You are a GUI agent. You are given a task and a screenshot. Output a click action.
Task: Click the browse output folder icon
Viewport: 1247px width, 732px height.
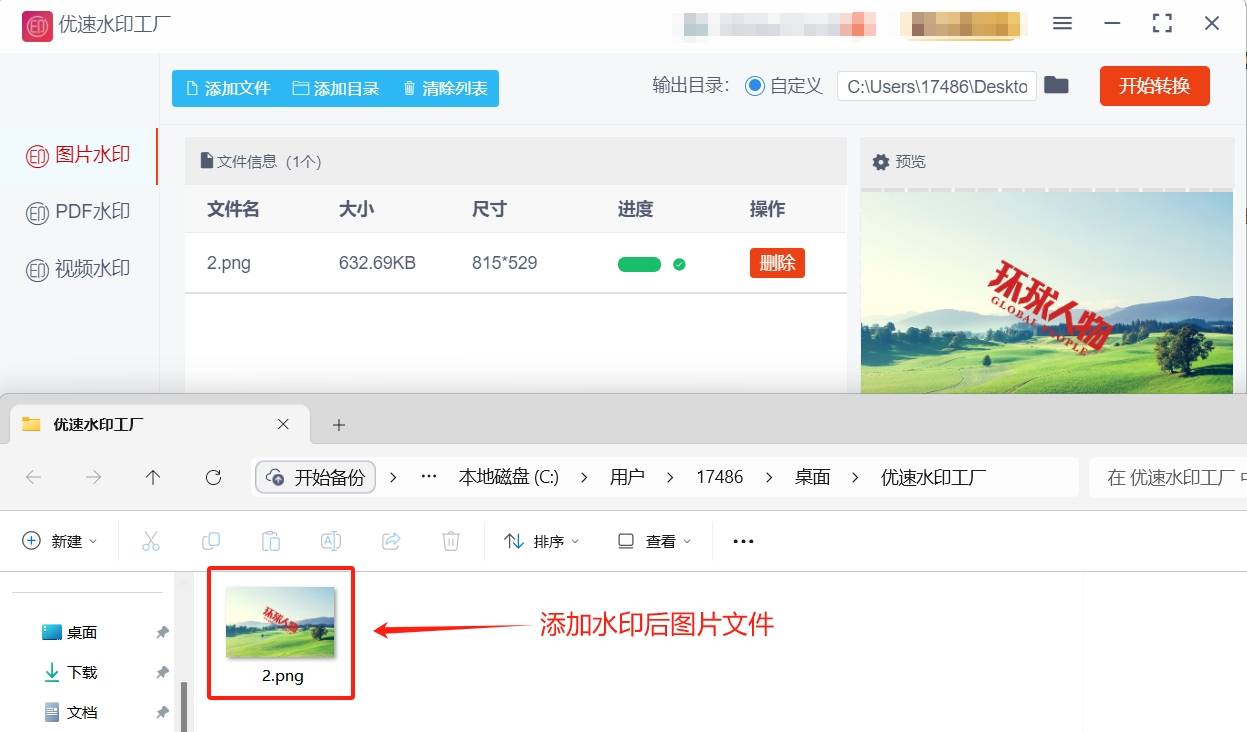point(1056,86)
